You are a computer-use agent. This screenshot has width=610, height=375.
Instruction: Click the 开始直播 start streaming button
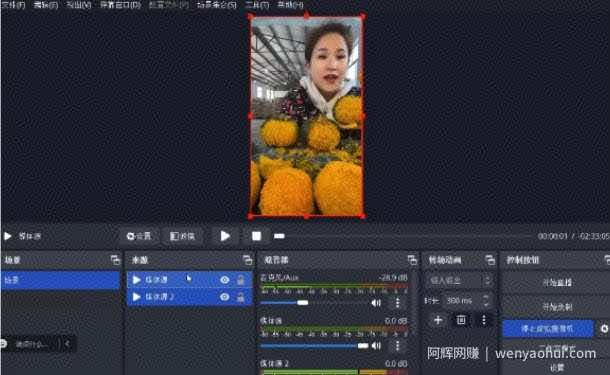[x=557, y=282]
